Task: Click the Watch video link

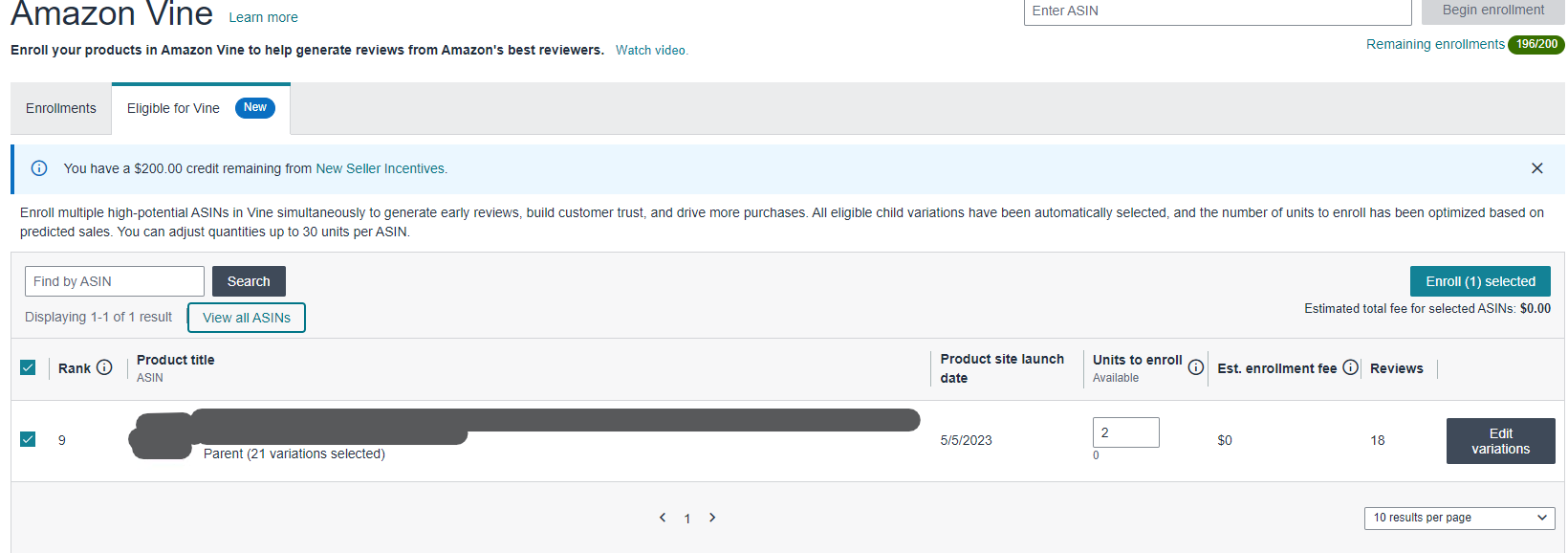Action: tap(651, 50)
